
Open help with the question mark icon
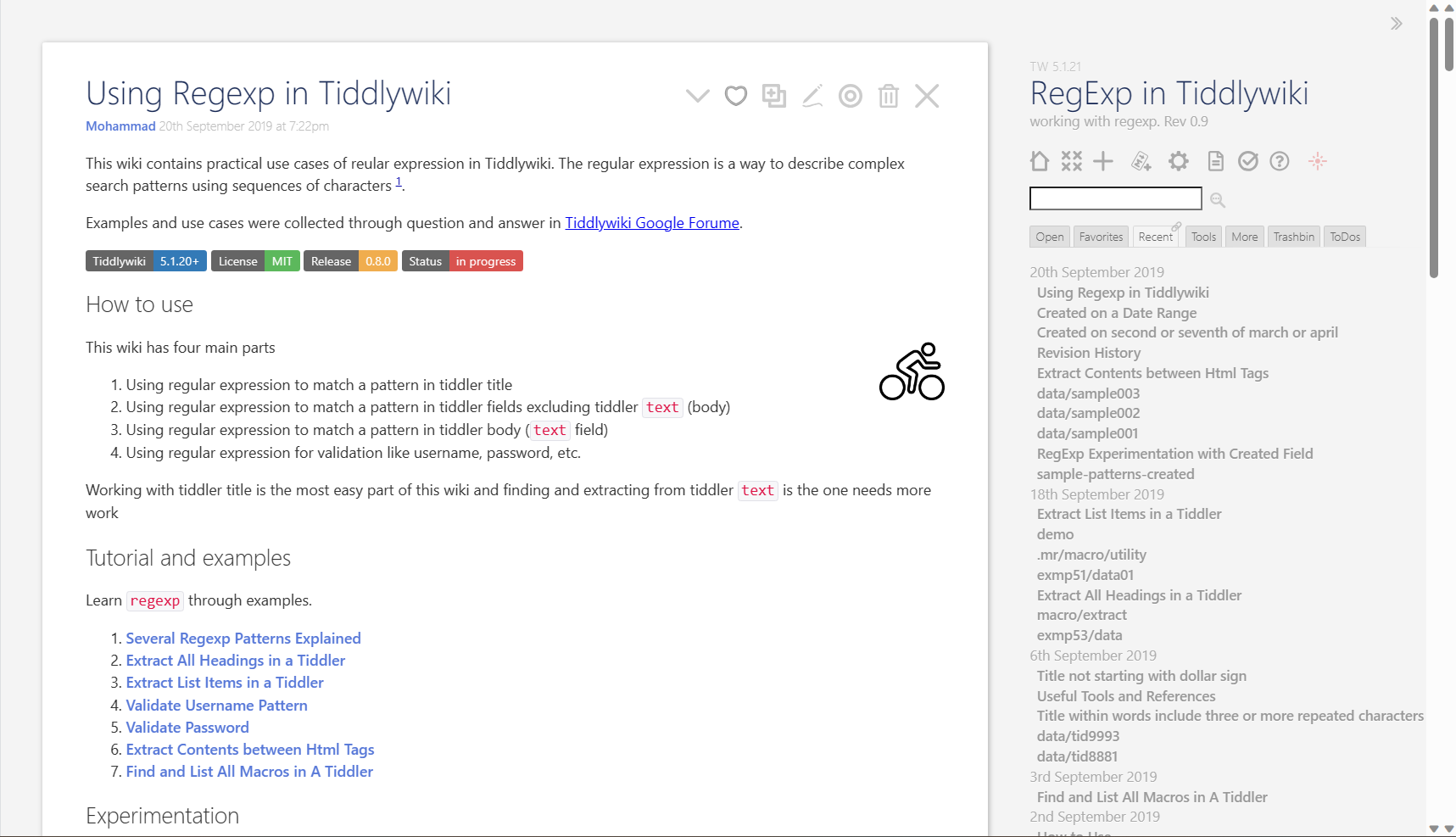click(x=1280, y=161)
